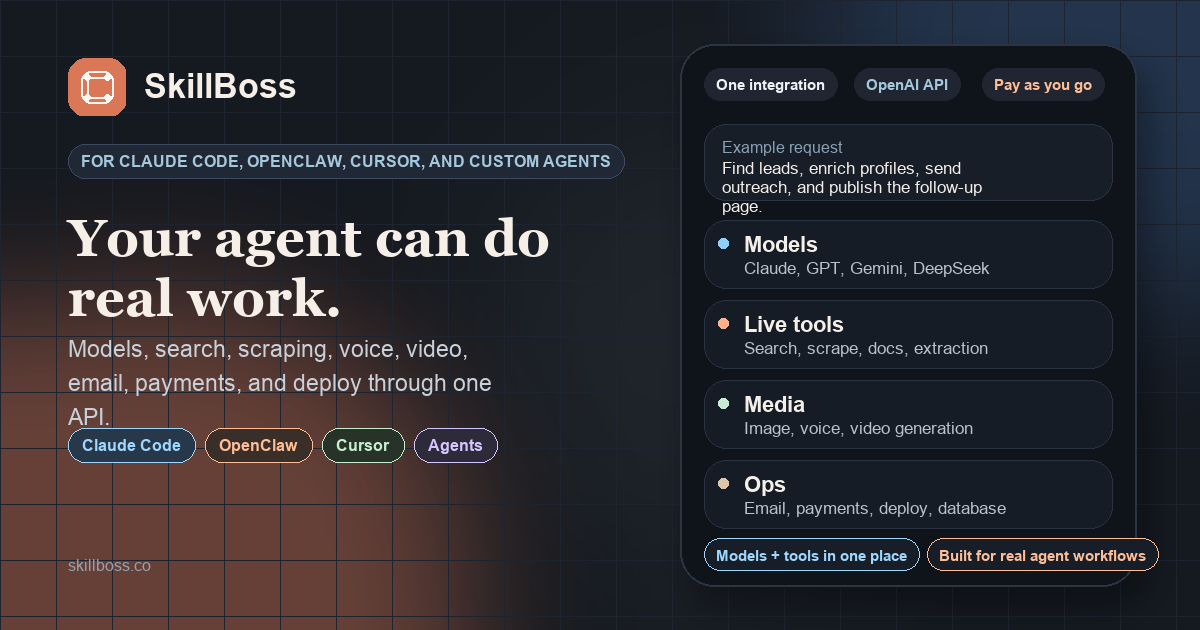Click 'Image, voice, video generation' text

pyautogui.click(x=859, y=429)
